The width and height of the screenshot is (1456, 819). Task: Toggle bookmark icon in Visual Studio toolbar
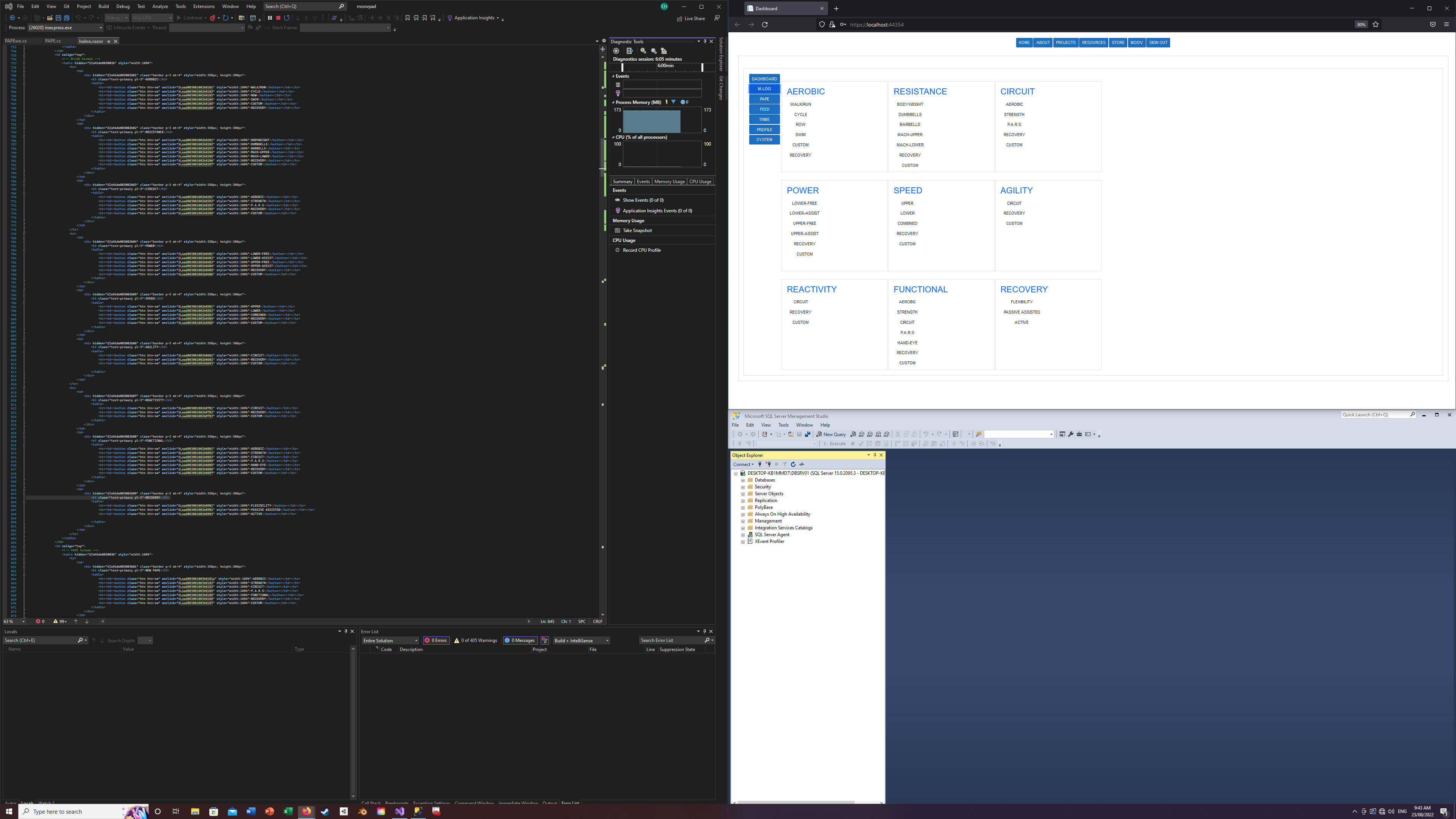coord(408,18)
